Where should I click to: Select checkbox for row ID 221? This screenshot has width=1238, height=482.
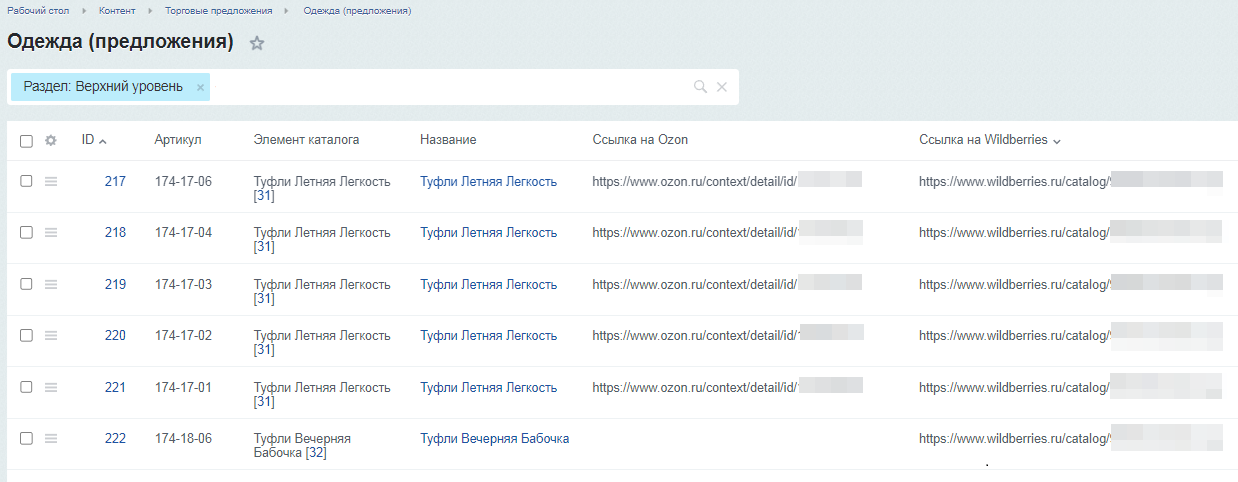(27, 387)
